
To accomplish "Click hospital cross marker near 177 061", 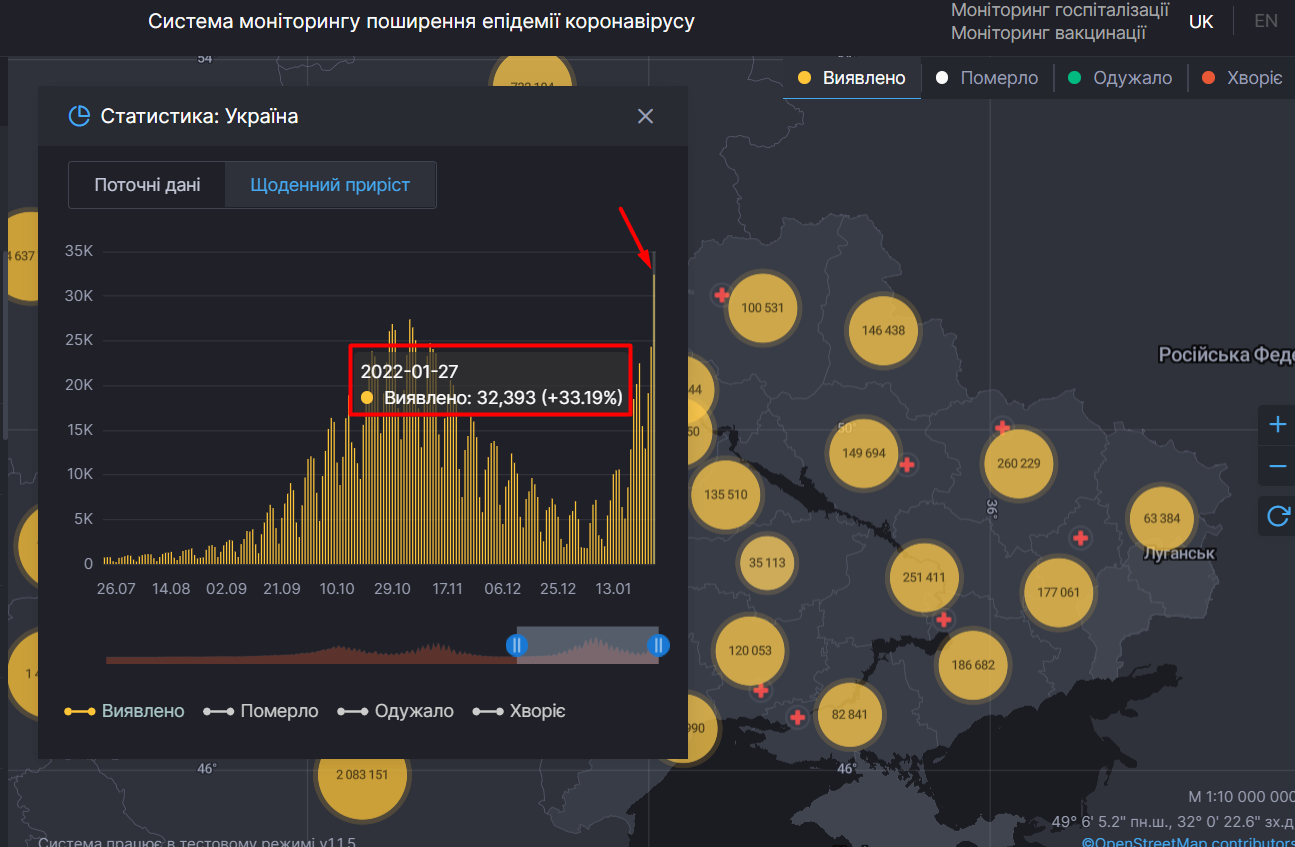I will [x=1080, y=538].
